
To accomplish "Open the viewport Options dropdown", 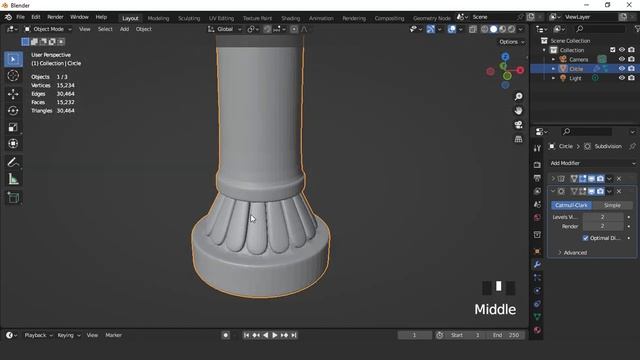I will [511, 42].
